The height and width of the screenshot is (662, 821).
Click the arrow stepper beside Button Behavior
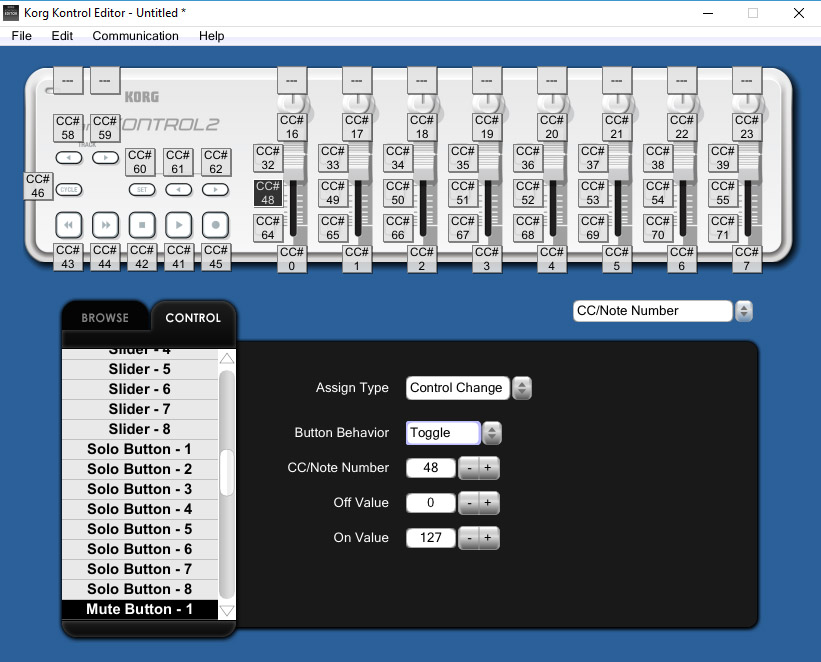pos(492,433)
